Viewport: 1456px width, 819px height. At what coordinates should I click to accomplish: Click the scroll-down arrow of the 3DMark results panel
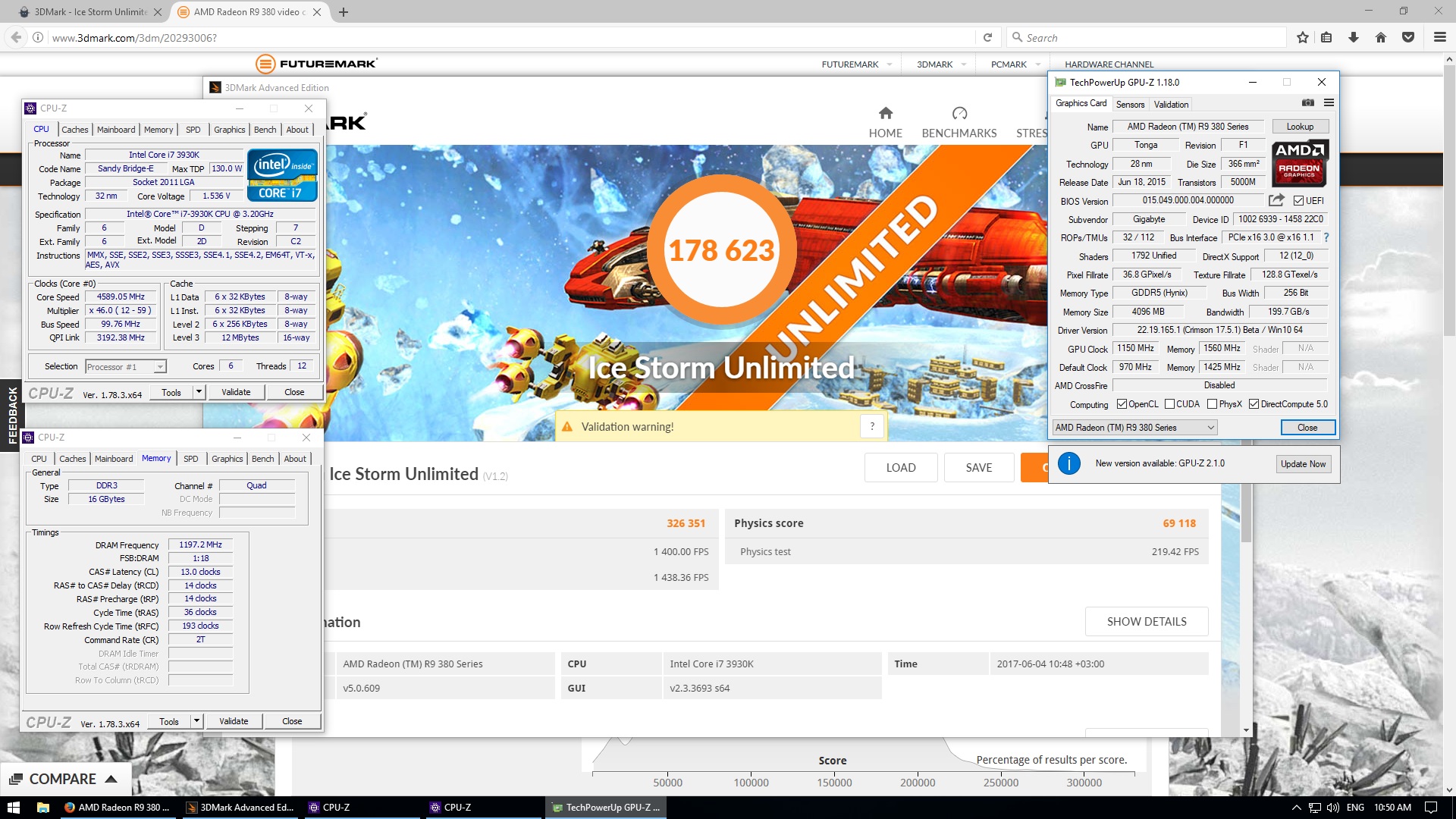(x=1246, y=730)
